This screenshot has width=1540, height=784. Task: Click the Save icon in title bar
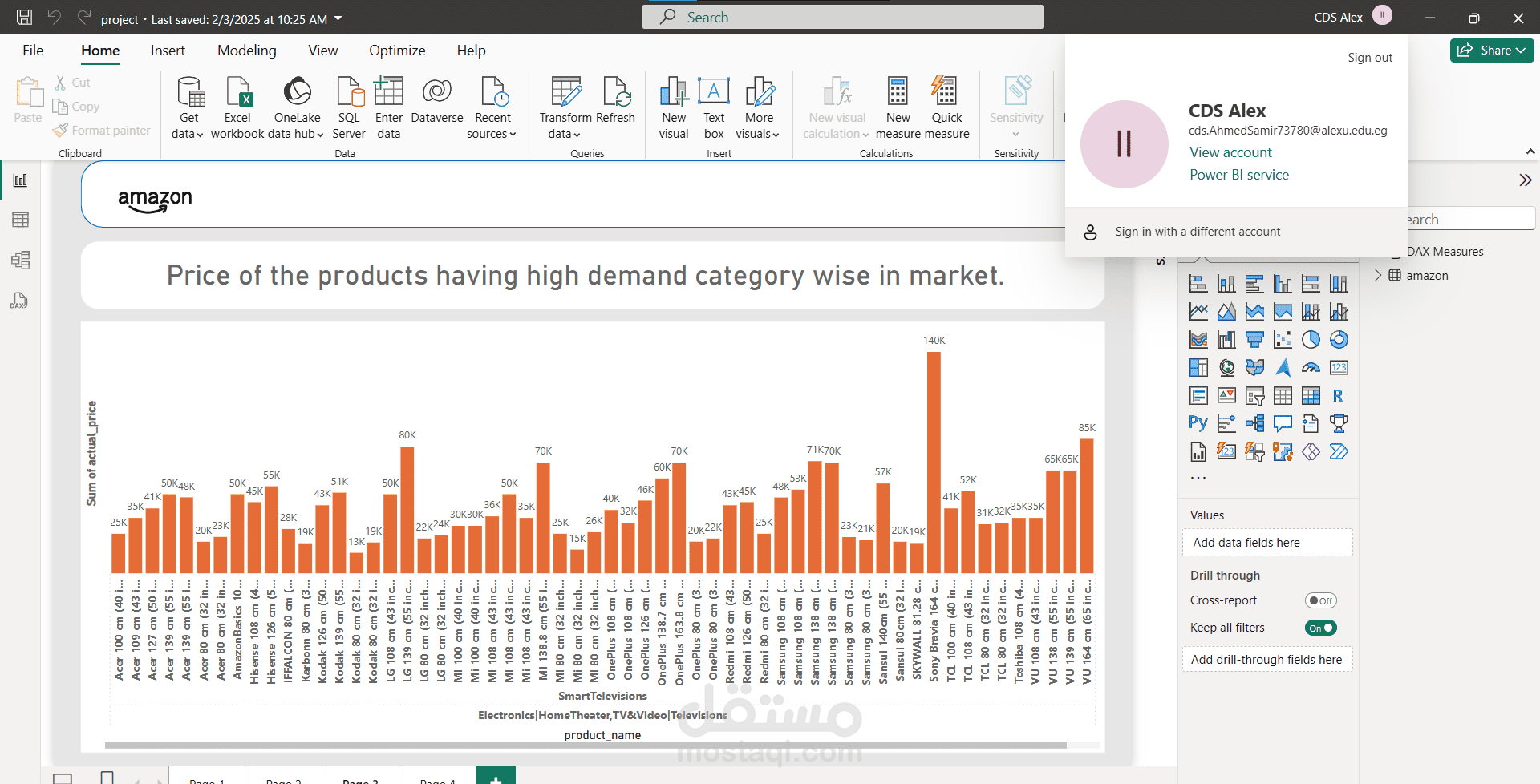[24, 18]
